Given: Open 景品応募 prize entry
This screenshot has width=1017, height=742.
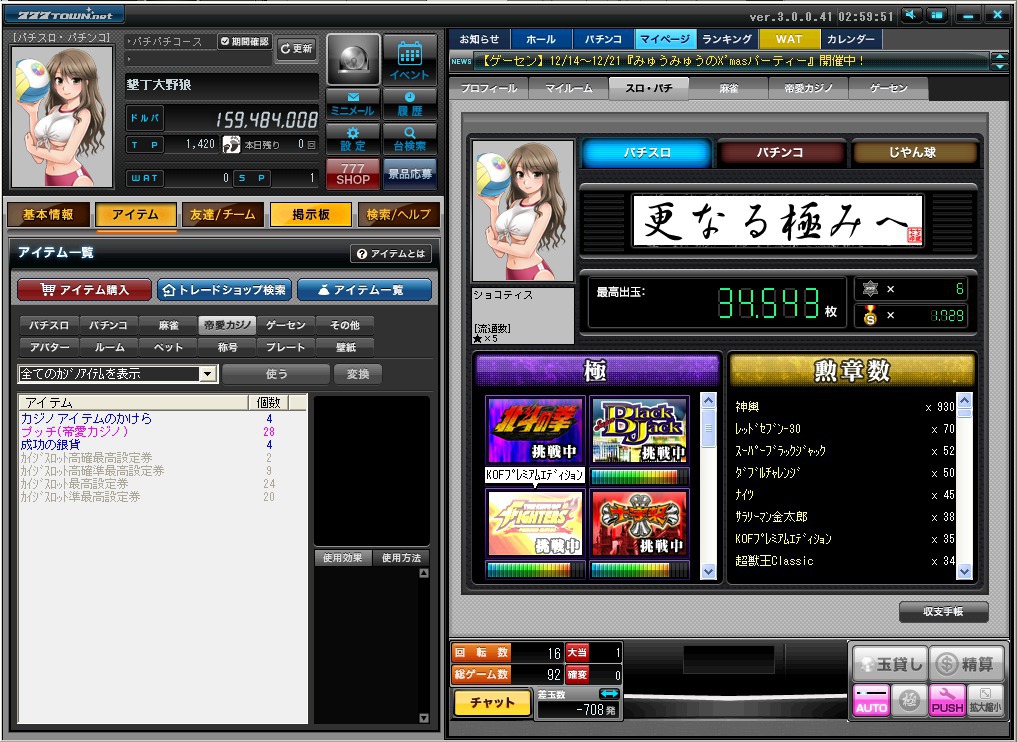Looking at the screenshot, I should (x=409, y=173).
